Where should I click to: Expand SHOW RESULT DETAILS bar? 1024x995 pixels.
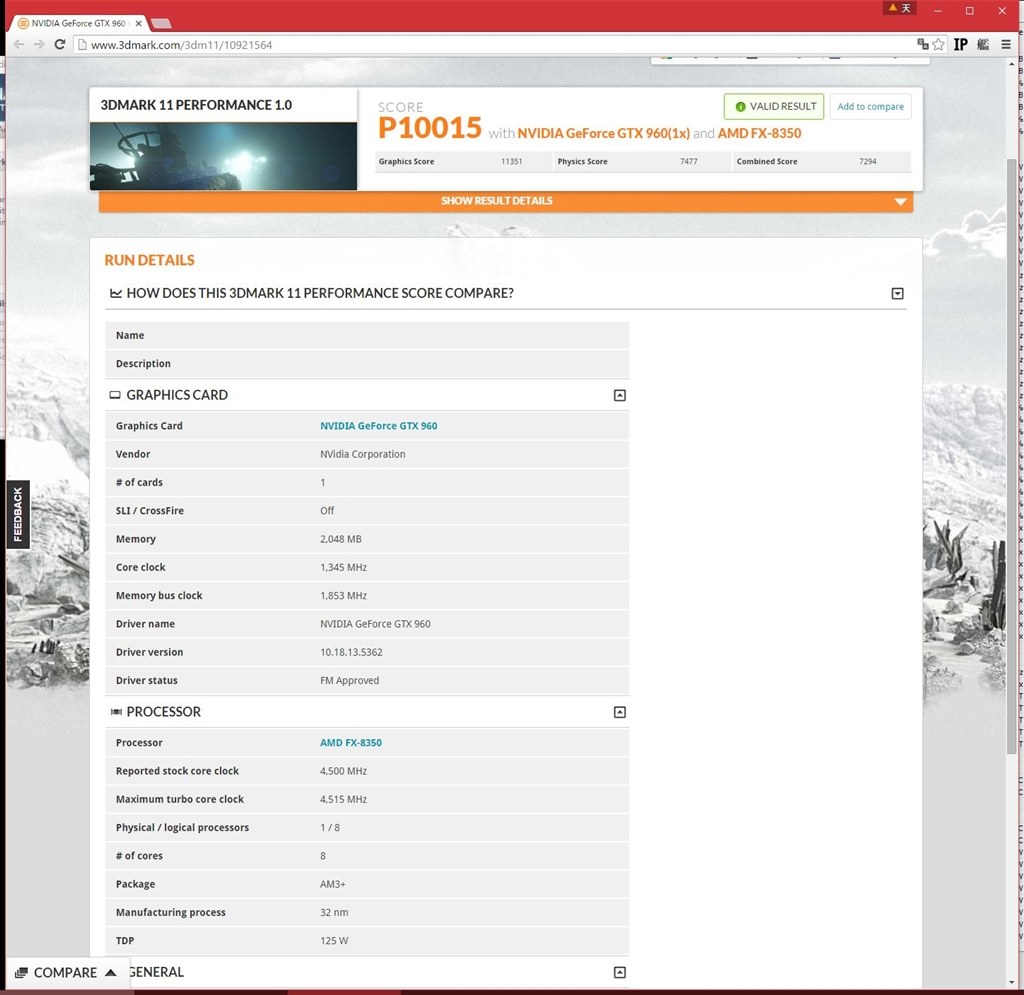pos(506,201)
